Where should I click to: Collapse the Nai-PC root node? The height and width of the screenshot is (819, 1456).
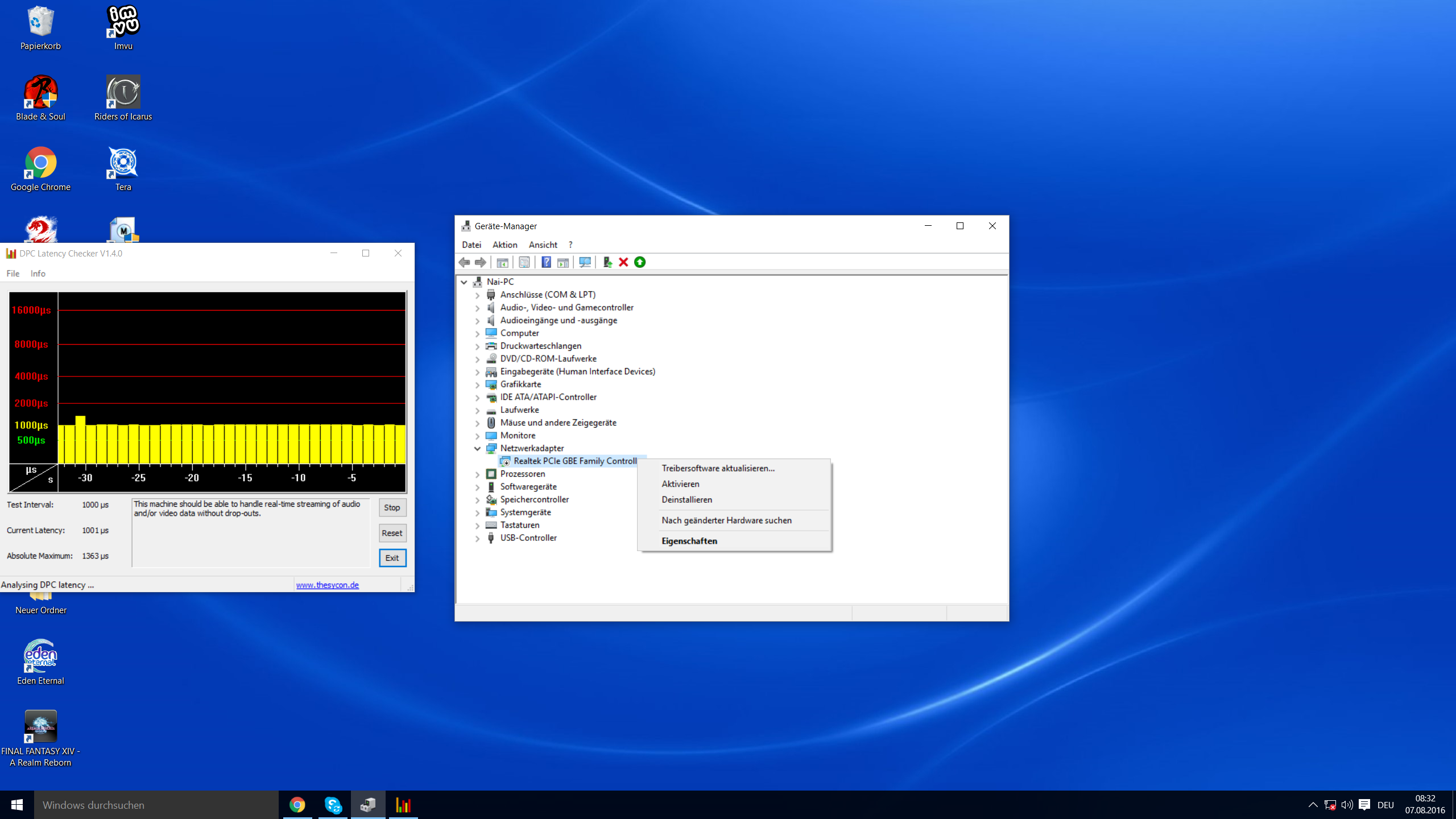point(464,282)
